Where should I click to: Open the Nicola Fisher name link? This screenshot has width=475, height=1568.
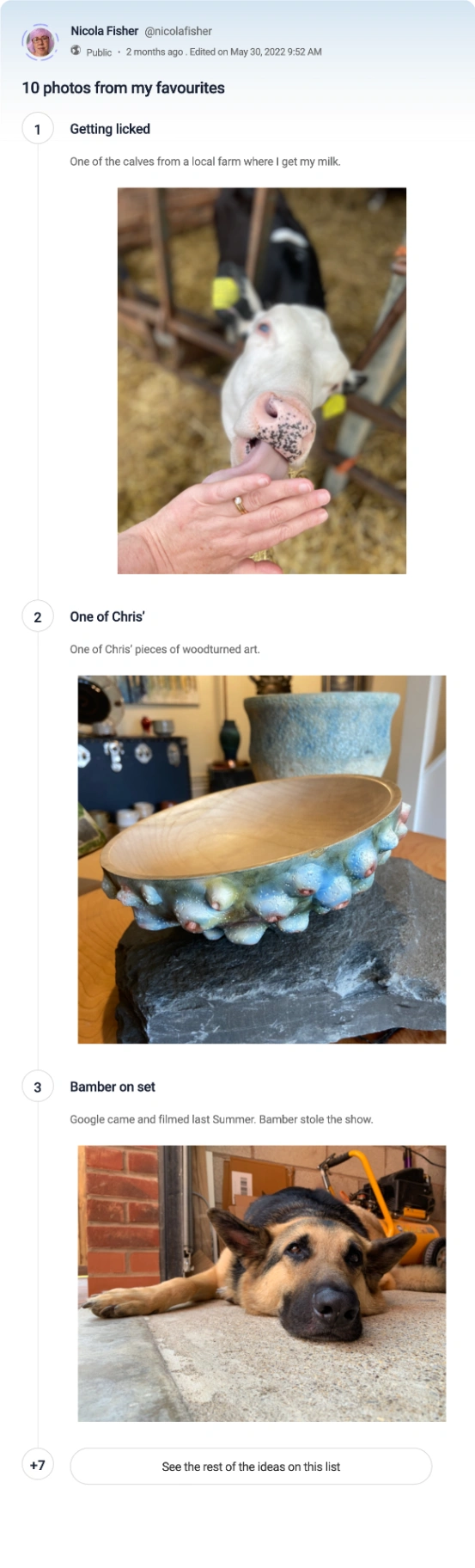coord(104,31)
